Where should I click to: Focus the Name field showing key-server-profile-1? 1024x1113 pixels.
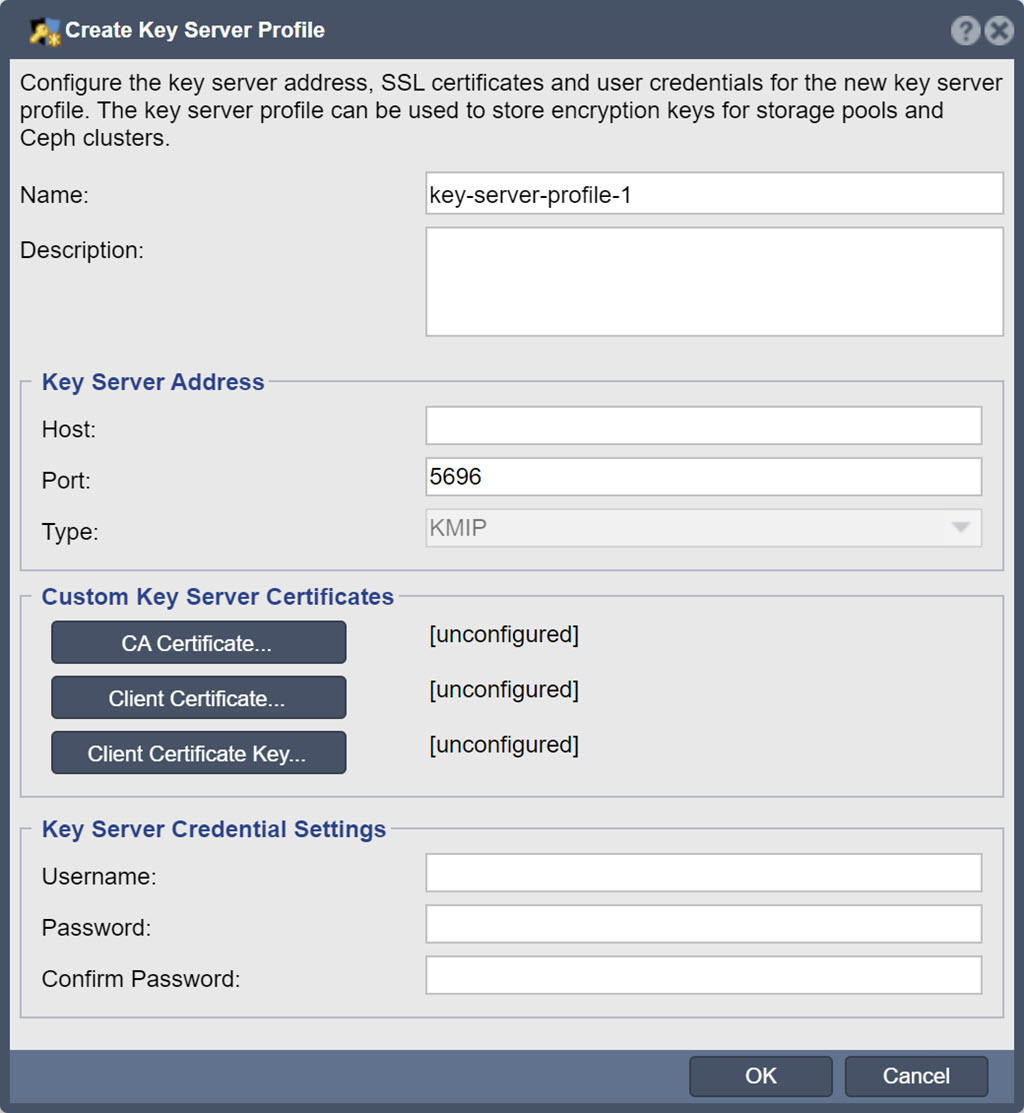[714, 193]
